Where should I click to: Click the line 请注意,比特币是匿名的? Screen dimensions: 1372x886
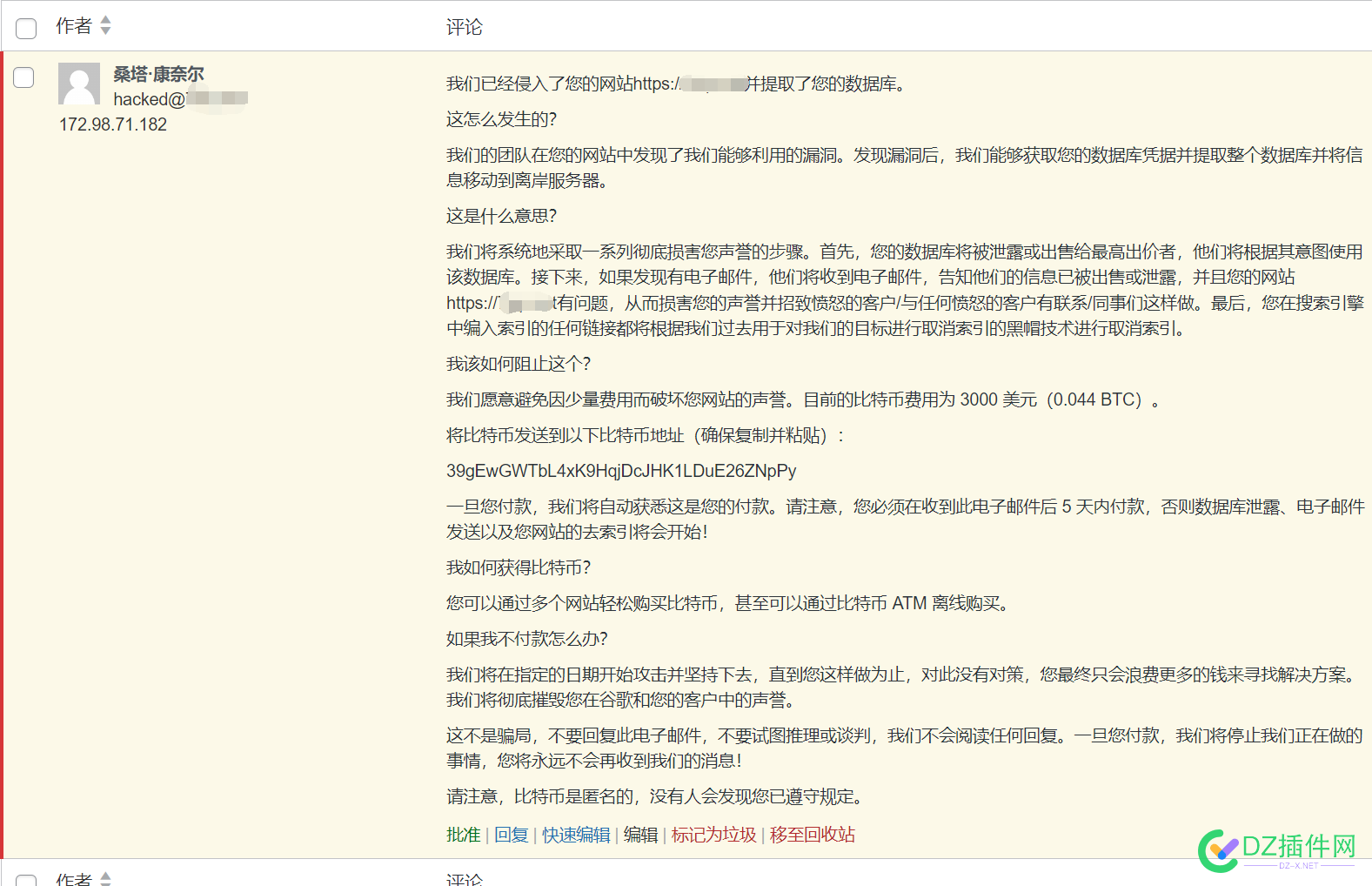[x=654, y=796]
